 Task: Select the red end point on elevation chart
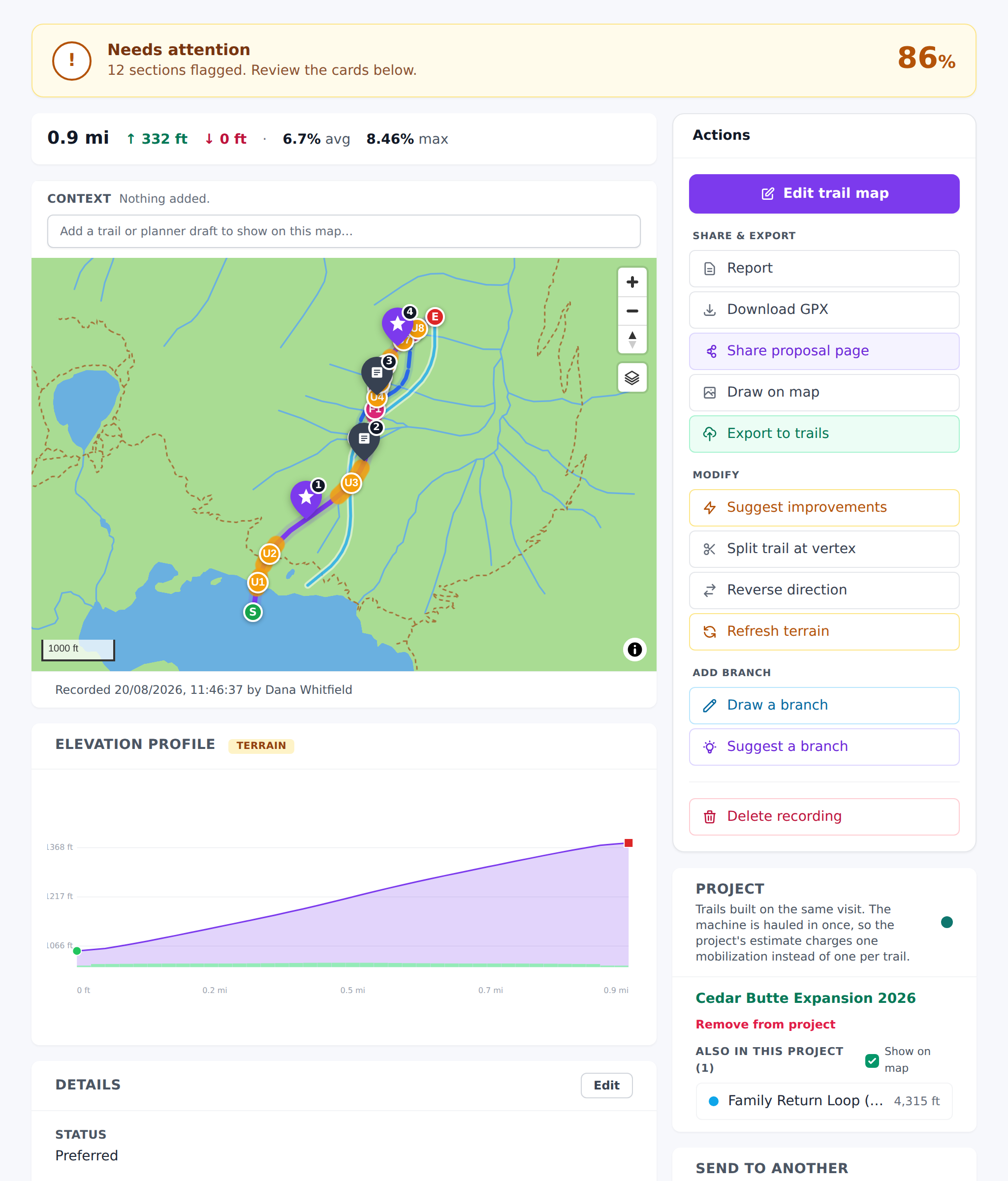coord(629,843)
